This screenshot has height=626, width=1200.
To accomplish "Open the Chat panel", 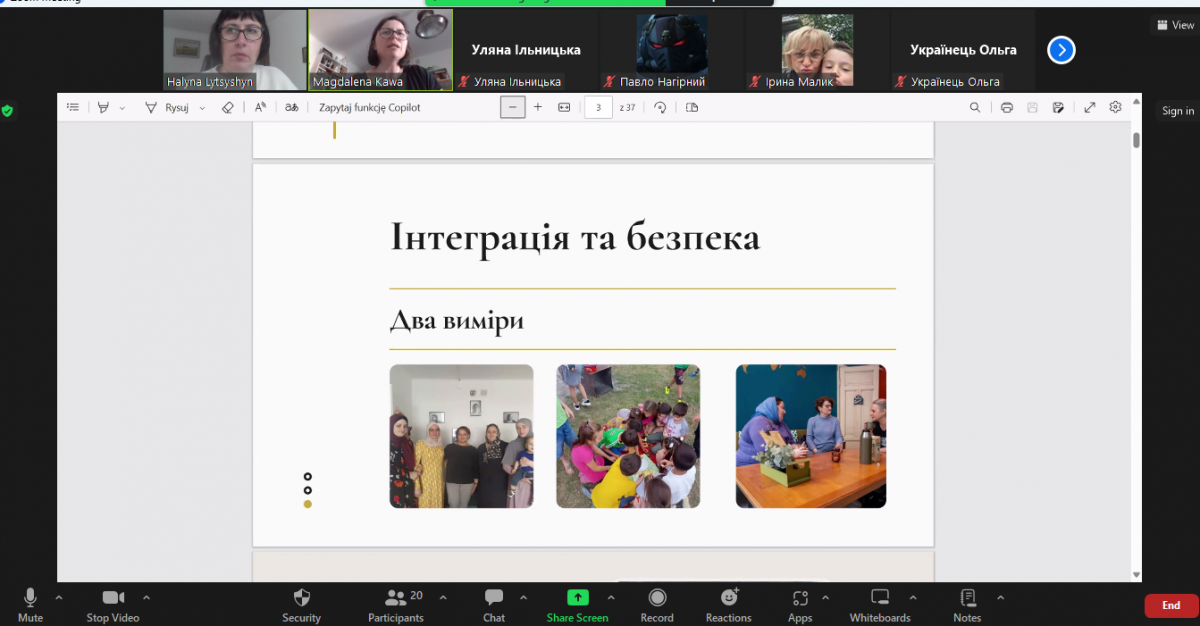I will tap(494, 604).
